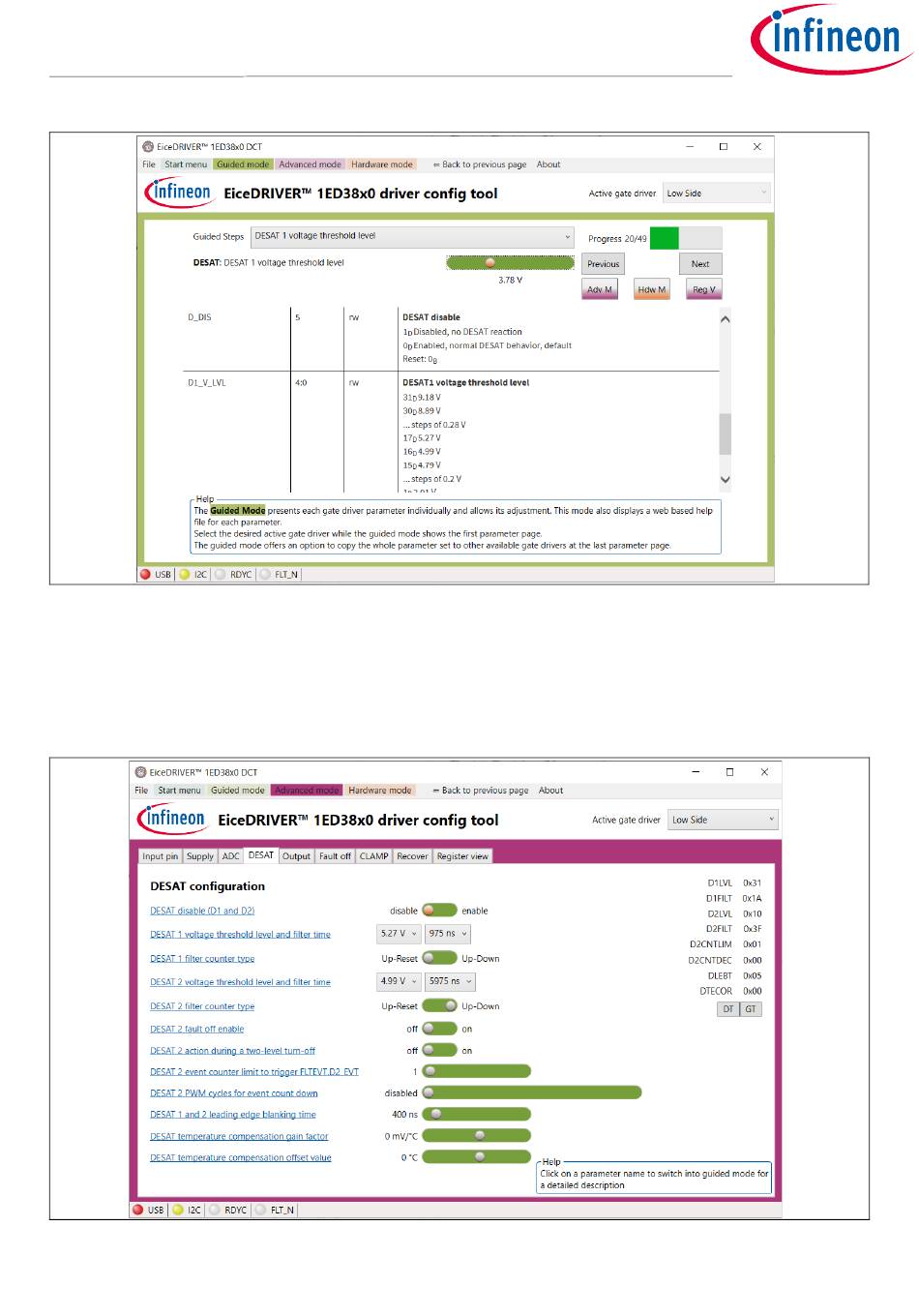Open the 975 ns filter time dropdown
The image size is (919, 1316).
click(x=448, y=934)
